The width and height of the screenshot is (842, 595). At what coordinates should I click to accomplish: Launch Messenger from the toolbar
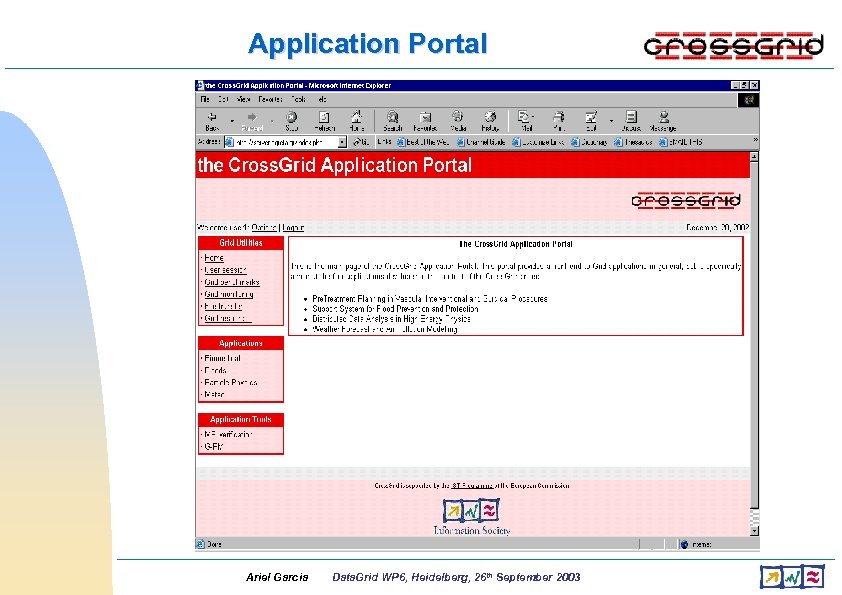(x=663, y=118)
